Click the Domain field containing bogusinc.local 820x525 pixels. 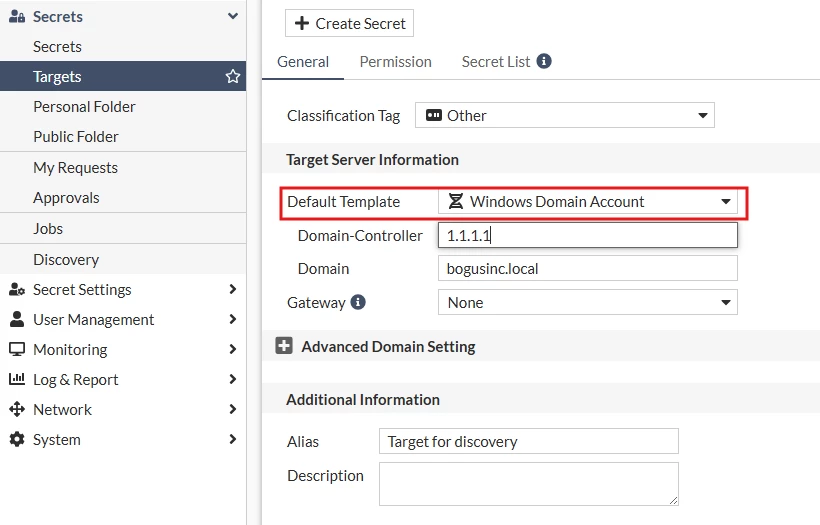click(588, 268)
